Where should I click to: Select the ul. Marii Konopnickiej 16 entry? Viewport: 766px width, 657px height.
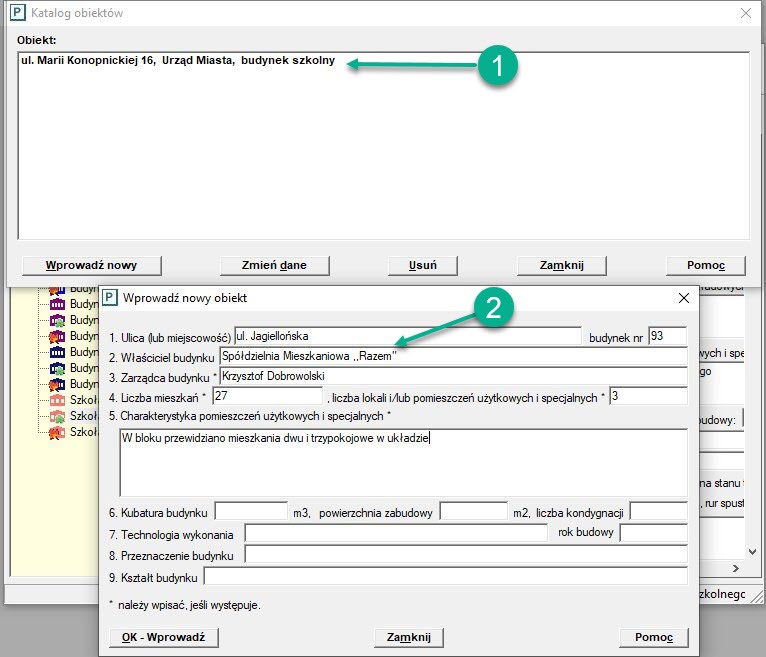pyautogui.click(x=177, y=61)
